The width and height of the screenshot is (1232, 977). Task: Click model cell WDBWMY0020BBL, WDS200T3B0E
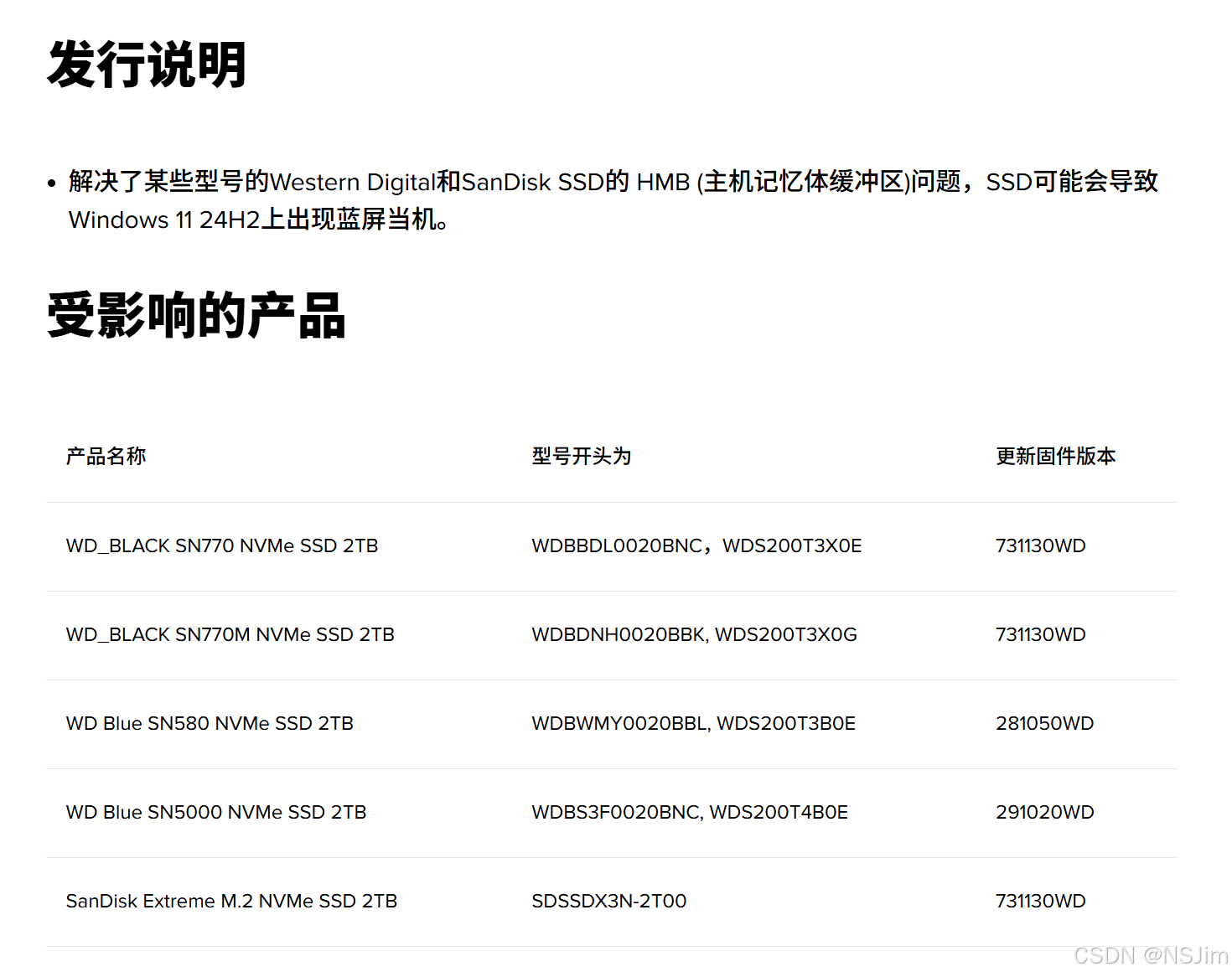[x=694, y=723]
